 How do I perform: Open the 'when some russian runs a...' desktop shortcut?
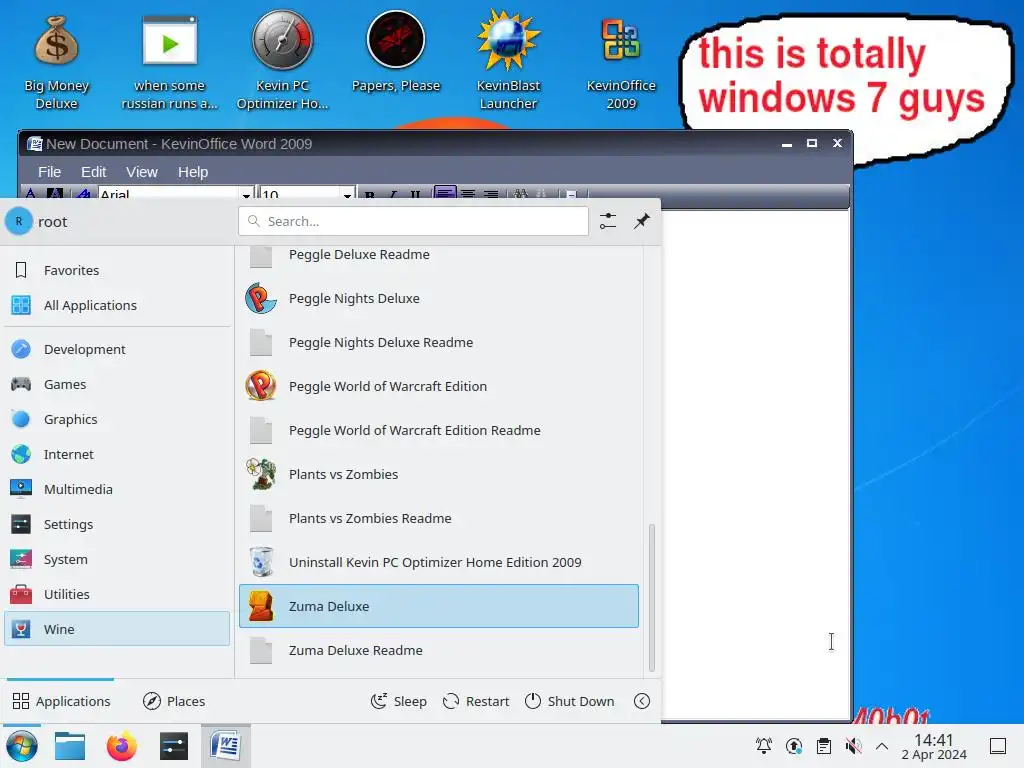tap(169, 62)
